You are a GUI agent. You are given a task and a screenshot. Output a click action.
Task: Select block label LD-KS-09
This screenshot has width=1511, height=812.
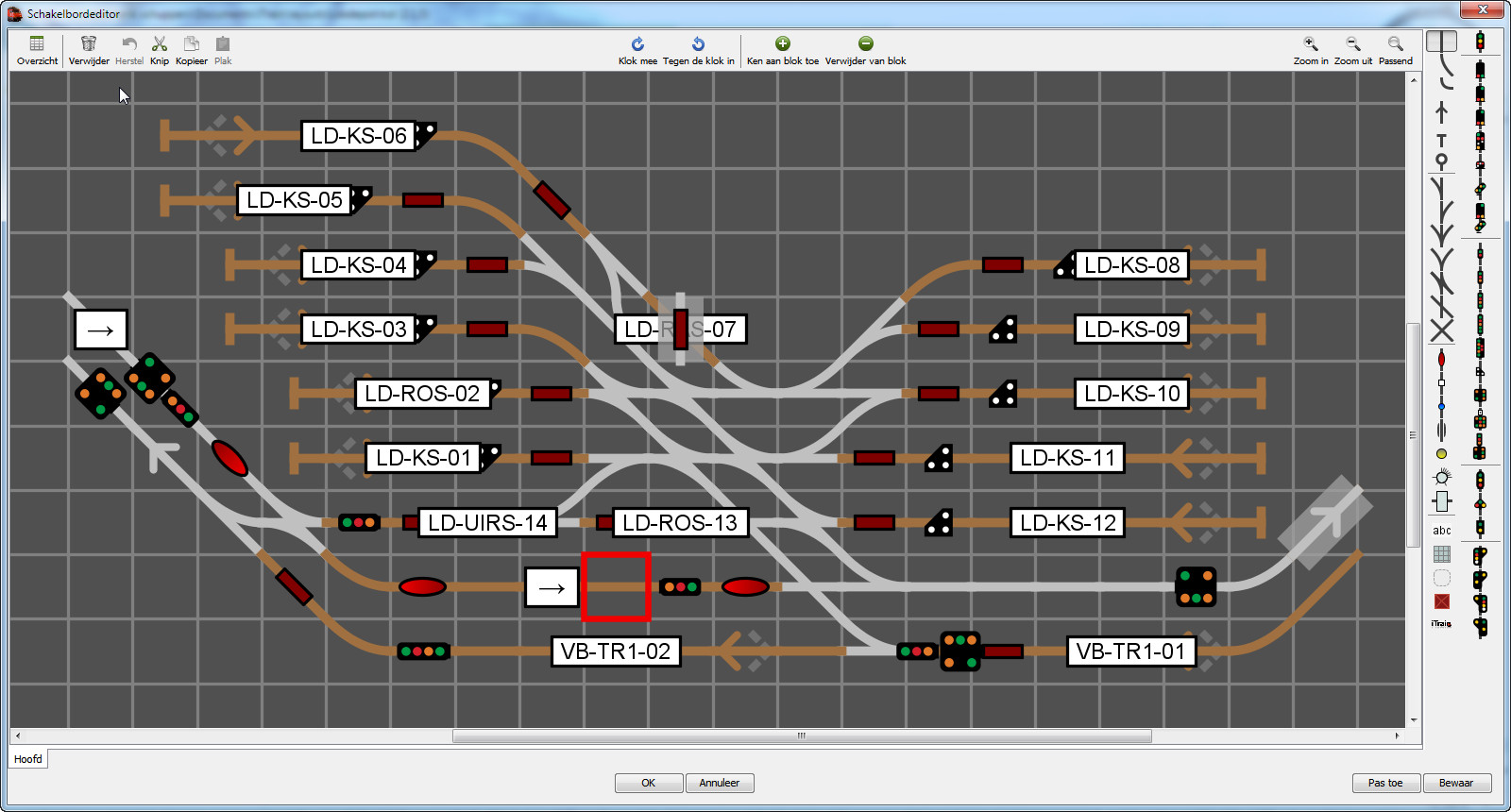coord(1132,330)
